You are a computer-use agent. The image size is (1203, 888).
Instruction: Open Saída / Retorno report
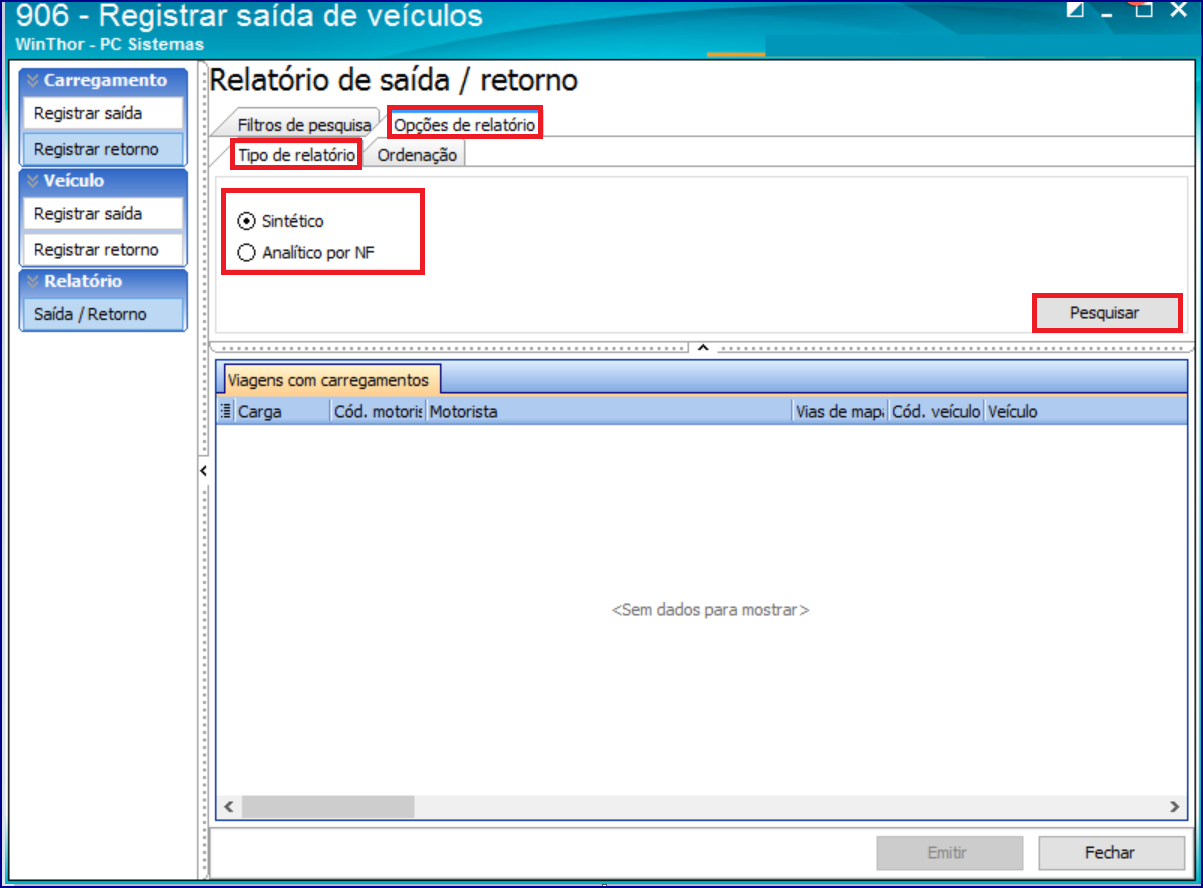point(103,314)
